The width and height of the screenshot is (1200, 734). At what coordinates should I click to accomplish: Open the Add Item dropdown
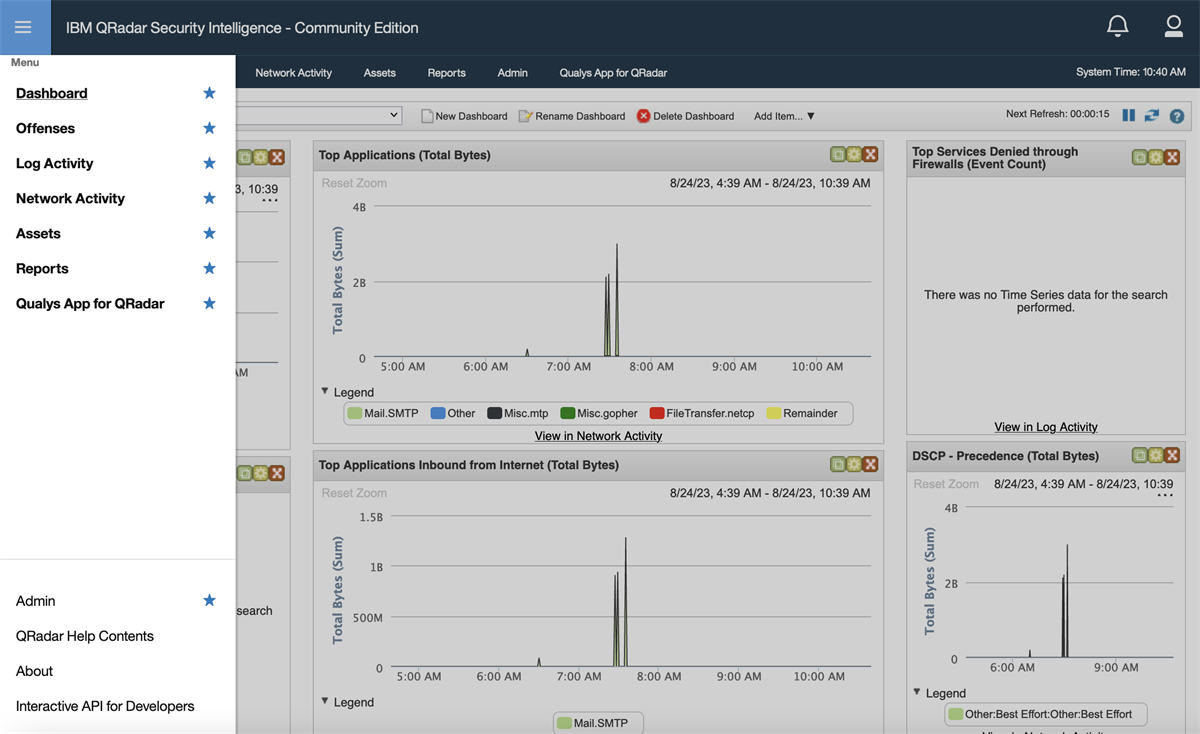pyautogui.click(x=784, y=116)
